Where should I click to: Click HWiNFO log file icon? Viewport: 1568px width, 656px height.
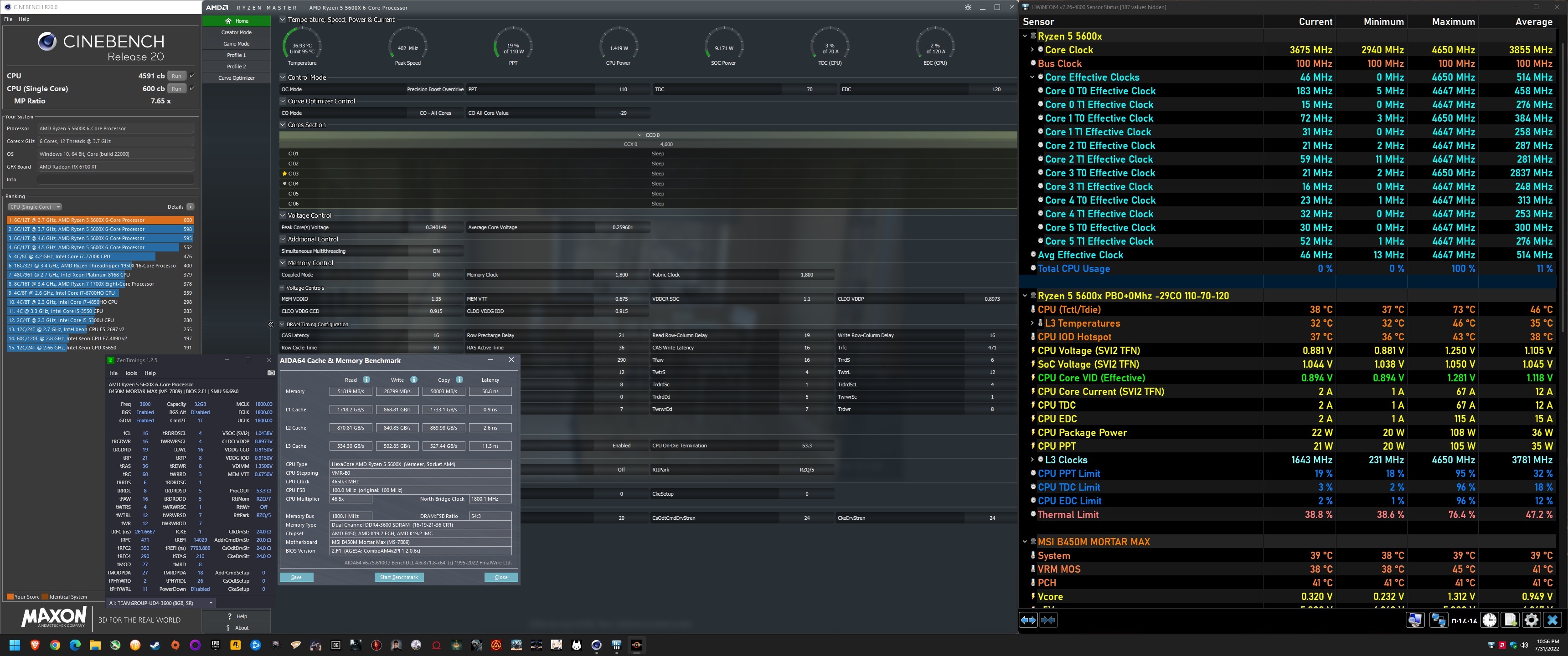1510,620
